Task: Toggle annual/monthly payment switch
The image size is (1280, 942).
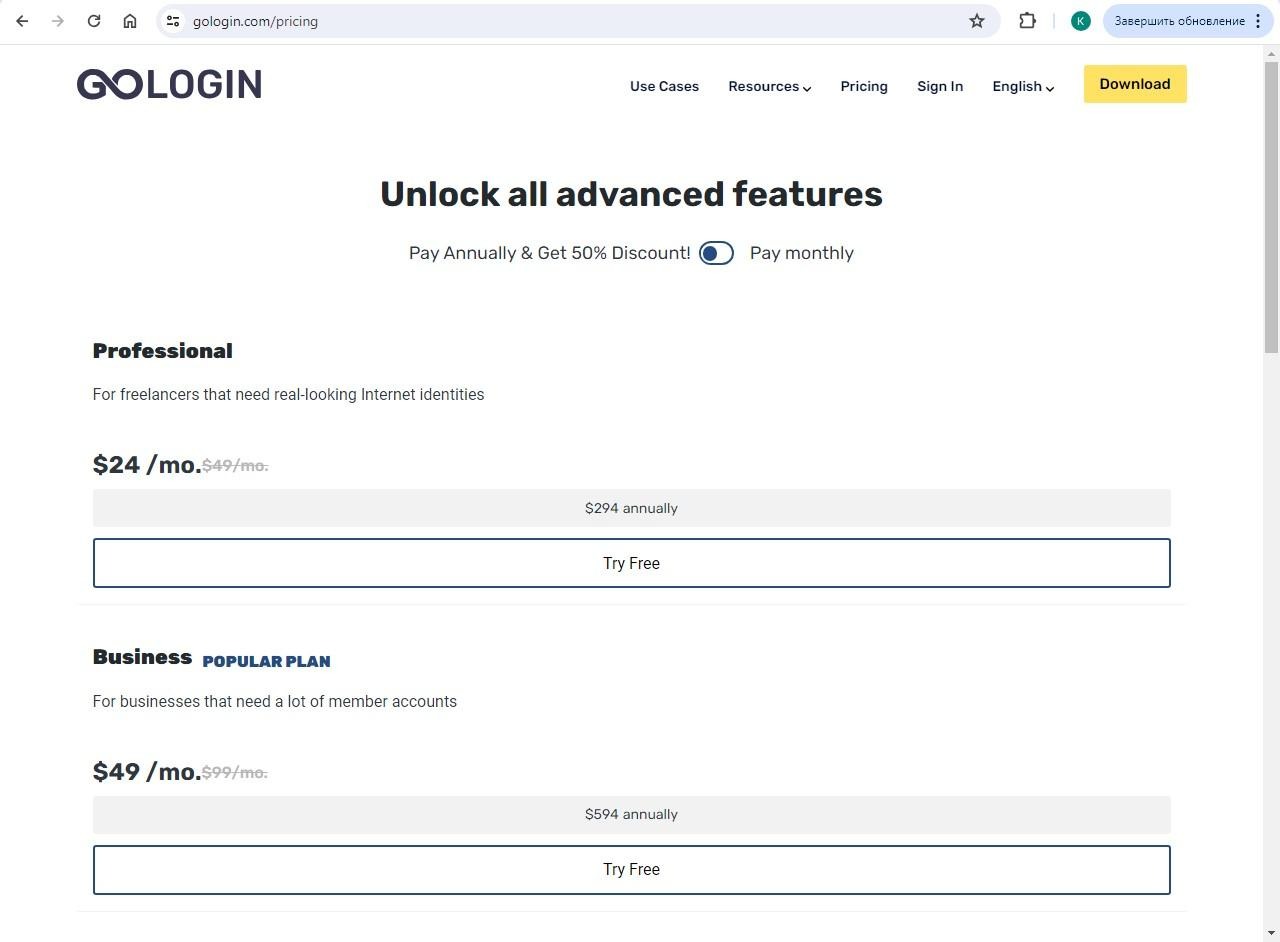Action: coord(716,253)
